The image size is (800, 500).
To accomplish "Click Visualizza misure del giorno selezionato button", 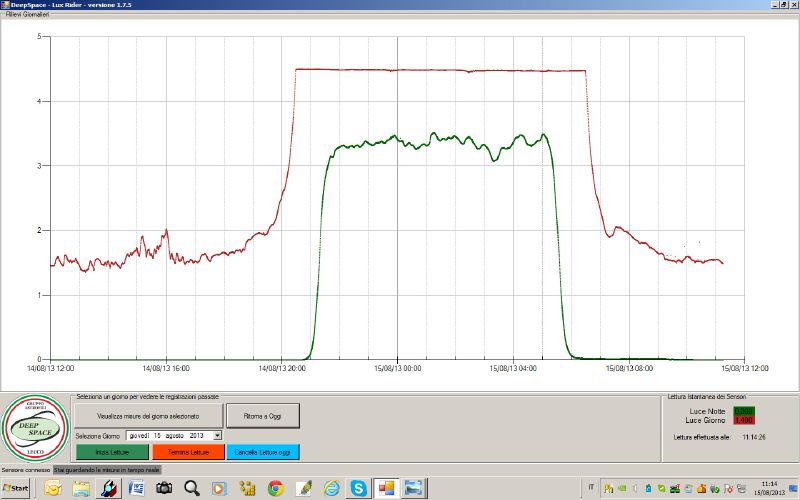I will point(148,416).
